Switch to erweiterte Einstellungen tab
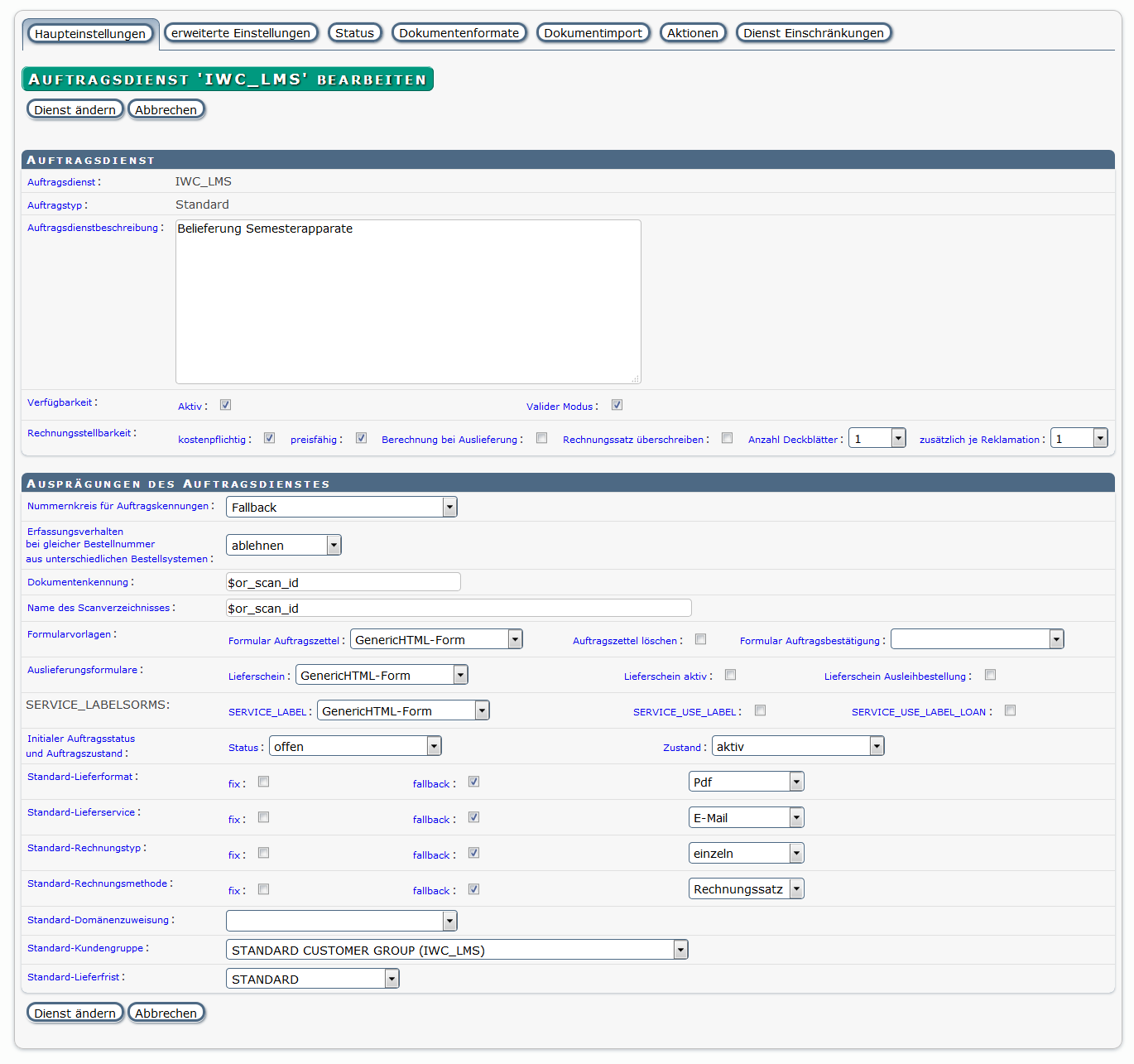Viewport: 1134px width, 1064px height. pyautogui.click(x=241, y=33)
